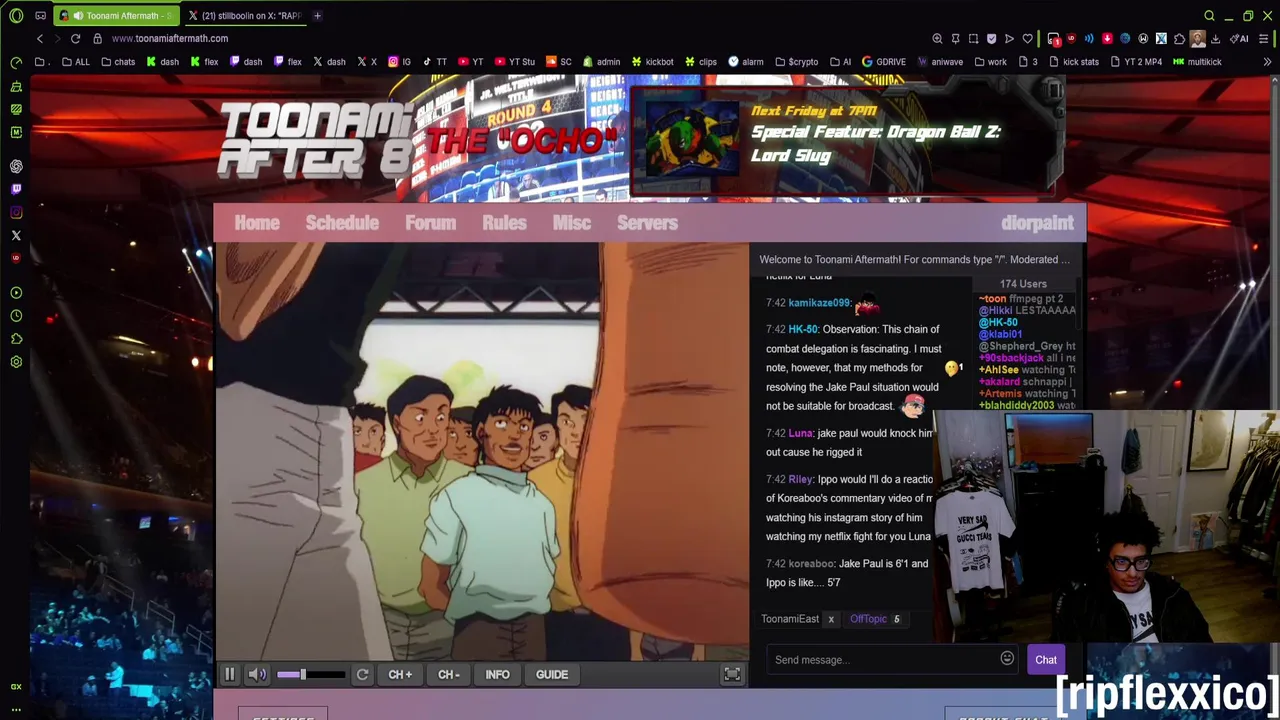Click the address bar URL

click(170, 38)
